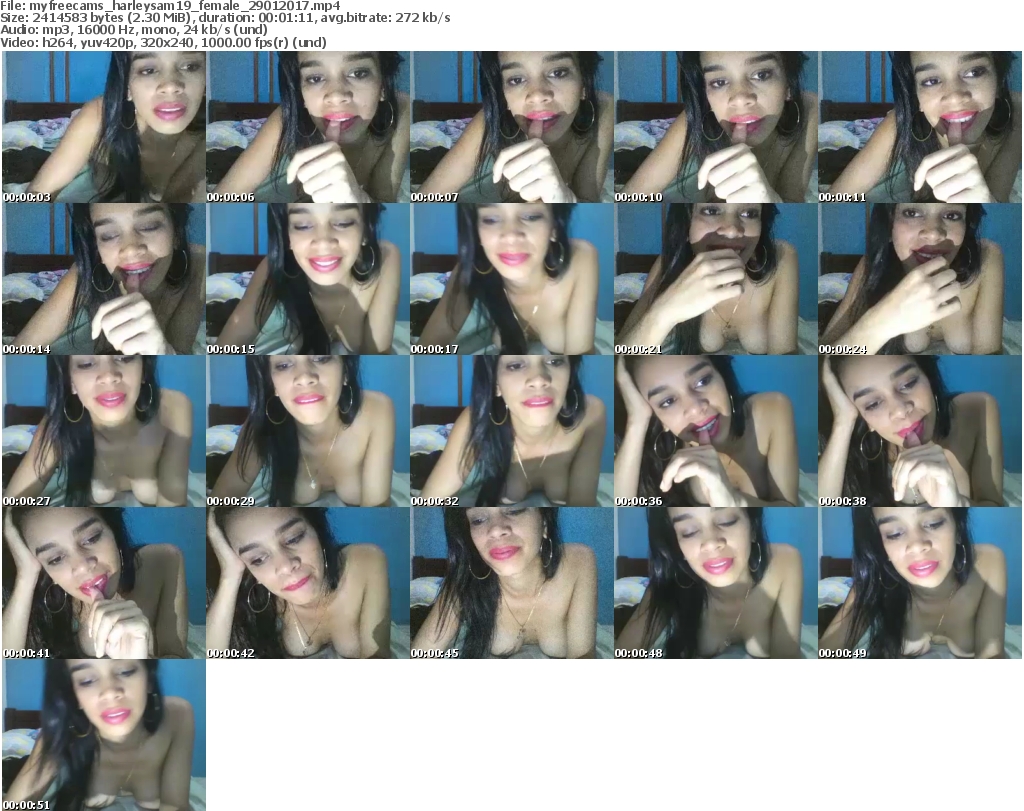Viewport: 1024px width, 811px height.
Task: Select the last frame stamped 00:00:51
Action: point(104,735)
